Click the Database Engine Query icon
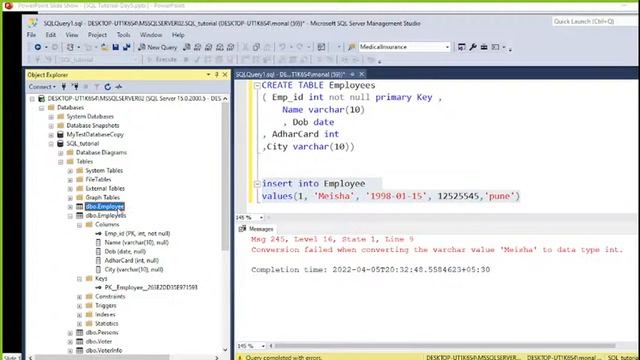640x360 pixels. [x=187, y=47]
